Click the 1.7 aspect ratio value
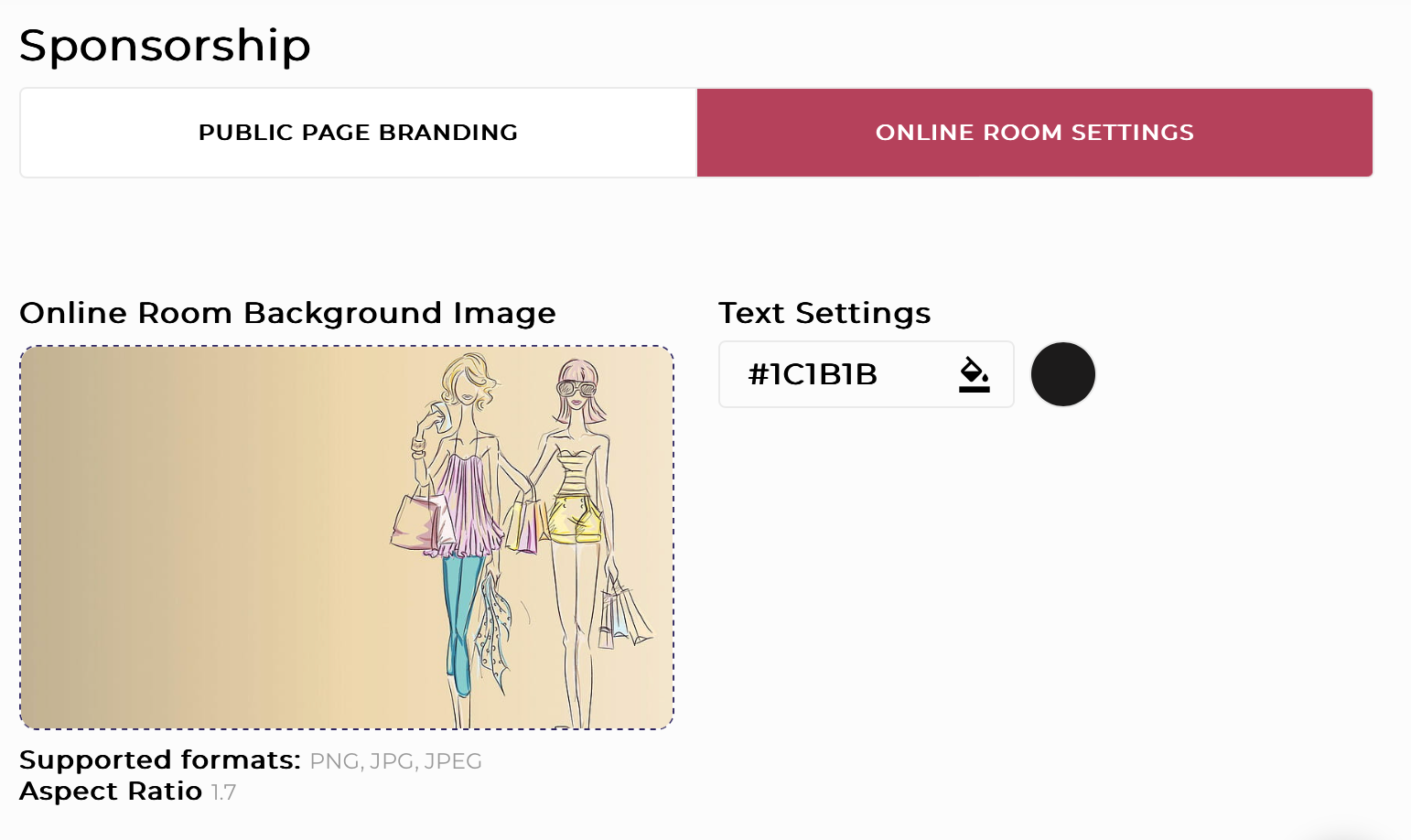1411x840 pixels. coord(224,792)
